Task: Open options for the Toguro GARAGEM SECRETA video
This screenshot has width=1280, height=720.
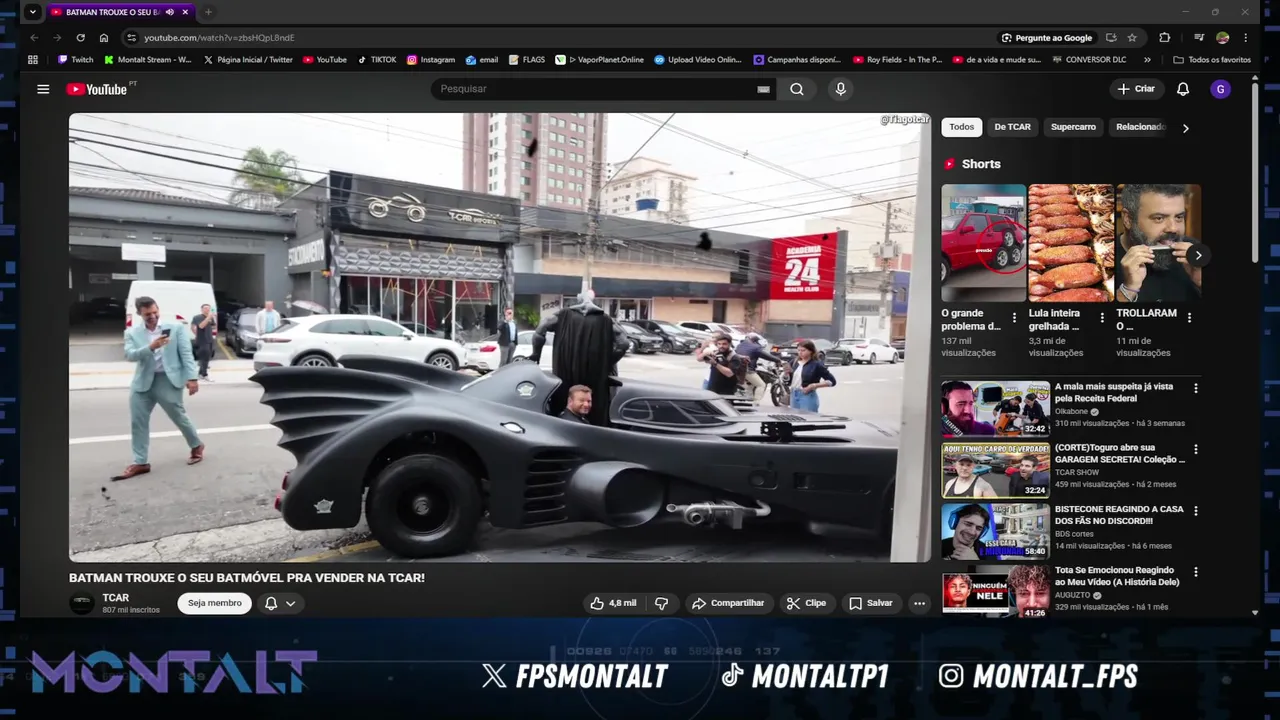Action: pos(1195,450)
